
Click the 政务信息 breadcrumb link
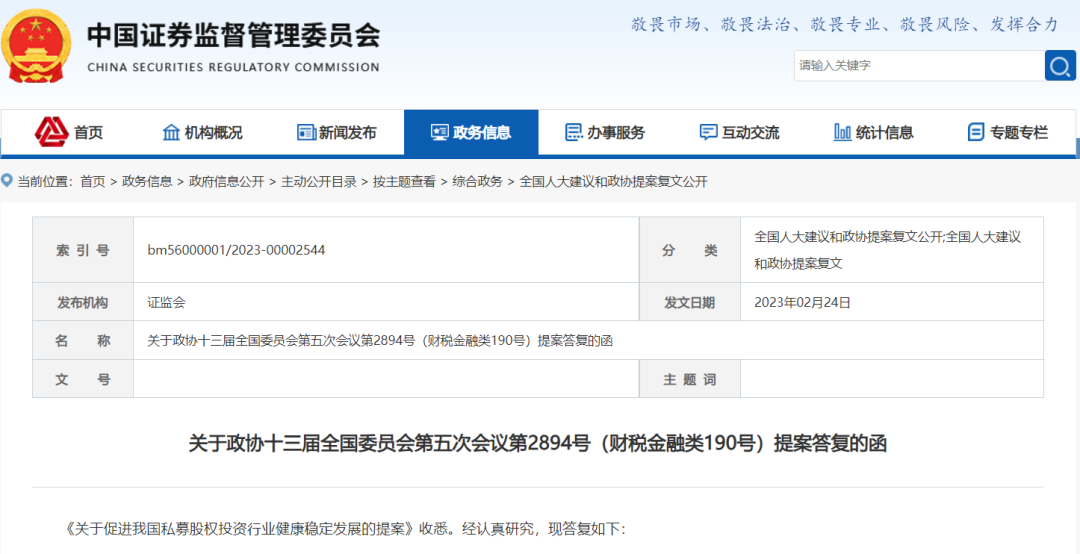click(x=147, y=182)
